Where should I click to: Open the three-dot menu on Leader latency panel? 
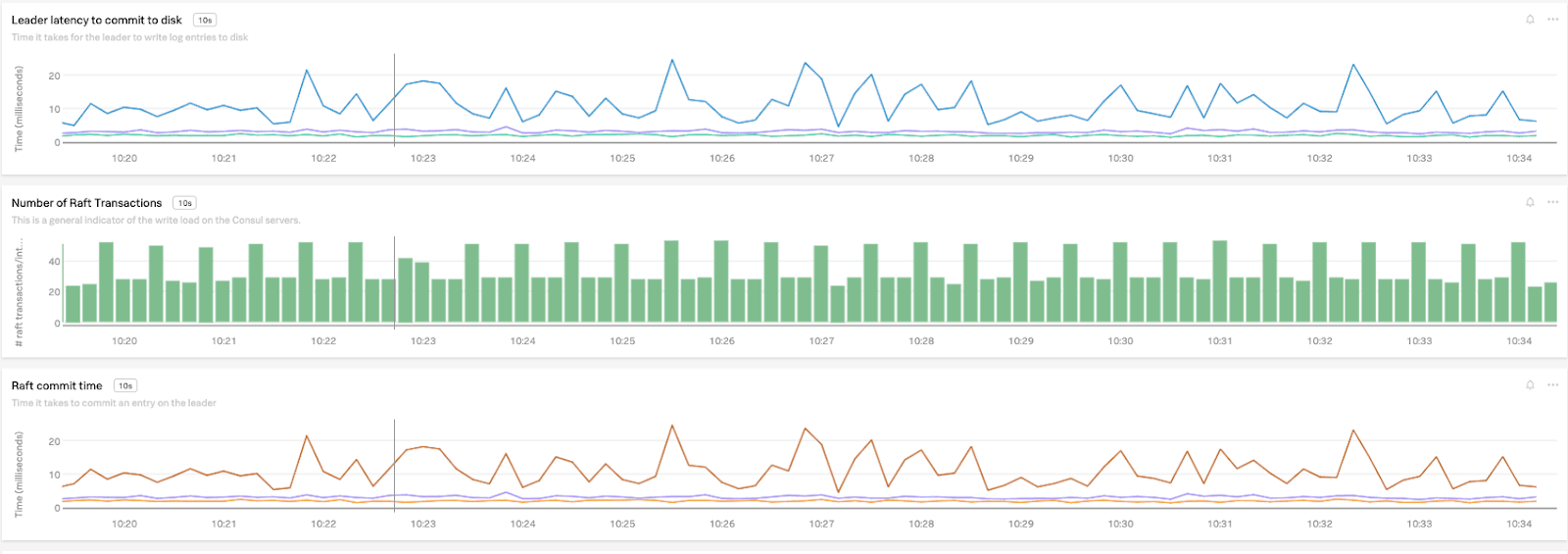click(x=1552, y=20)
